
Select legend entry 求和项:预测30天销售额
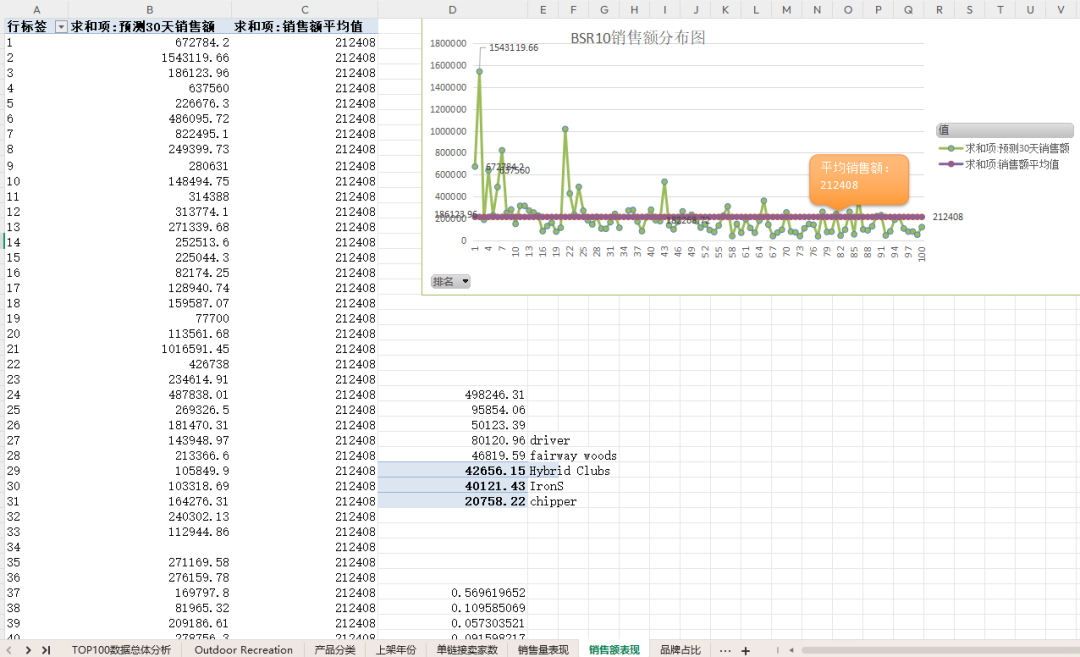pyautogui.click(x=1004, y=148)
